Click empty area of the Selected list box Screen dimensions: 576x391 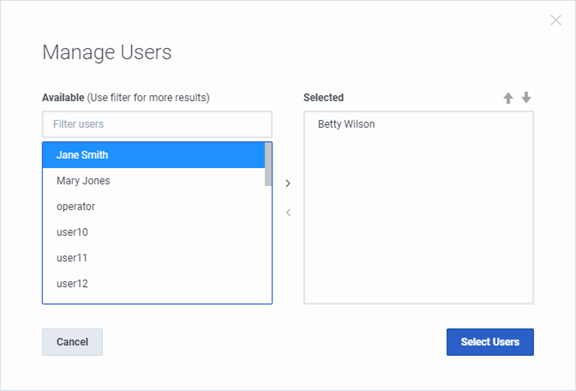point(418,220)
